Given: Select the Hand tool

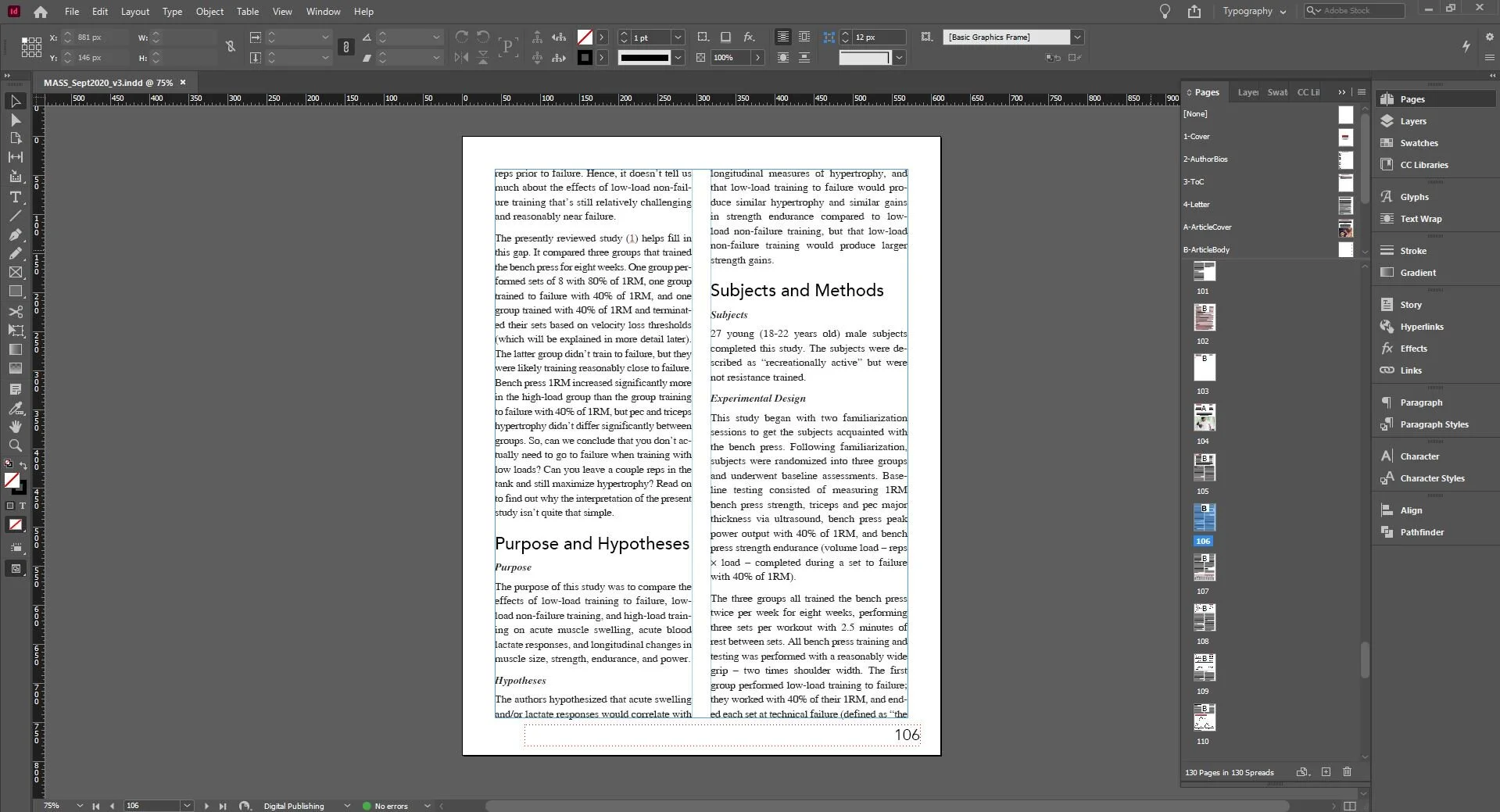Looking at the screenshot, I should pyautogui.click(x=15, y=427).
